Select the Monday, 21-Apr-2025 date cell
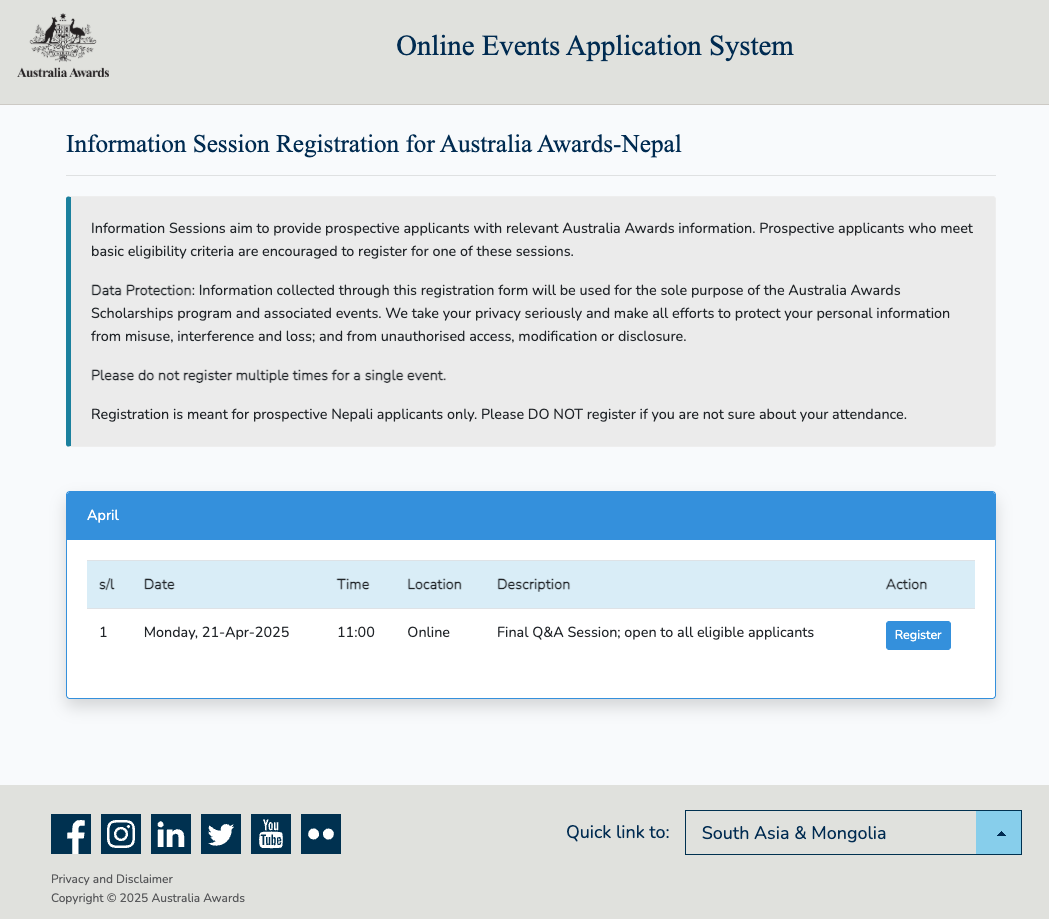The width and height of the screenshot is (1049, 919). (217, 633)
